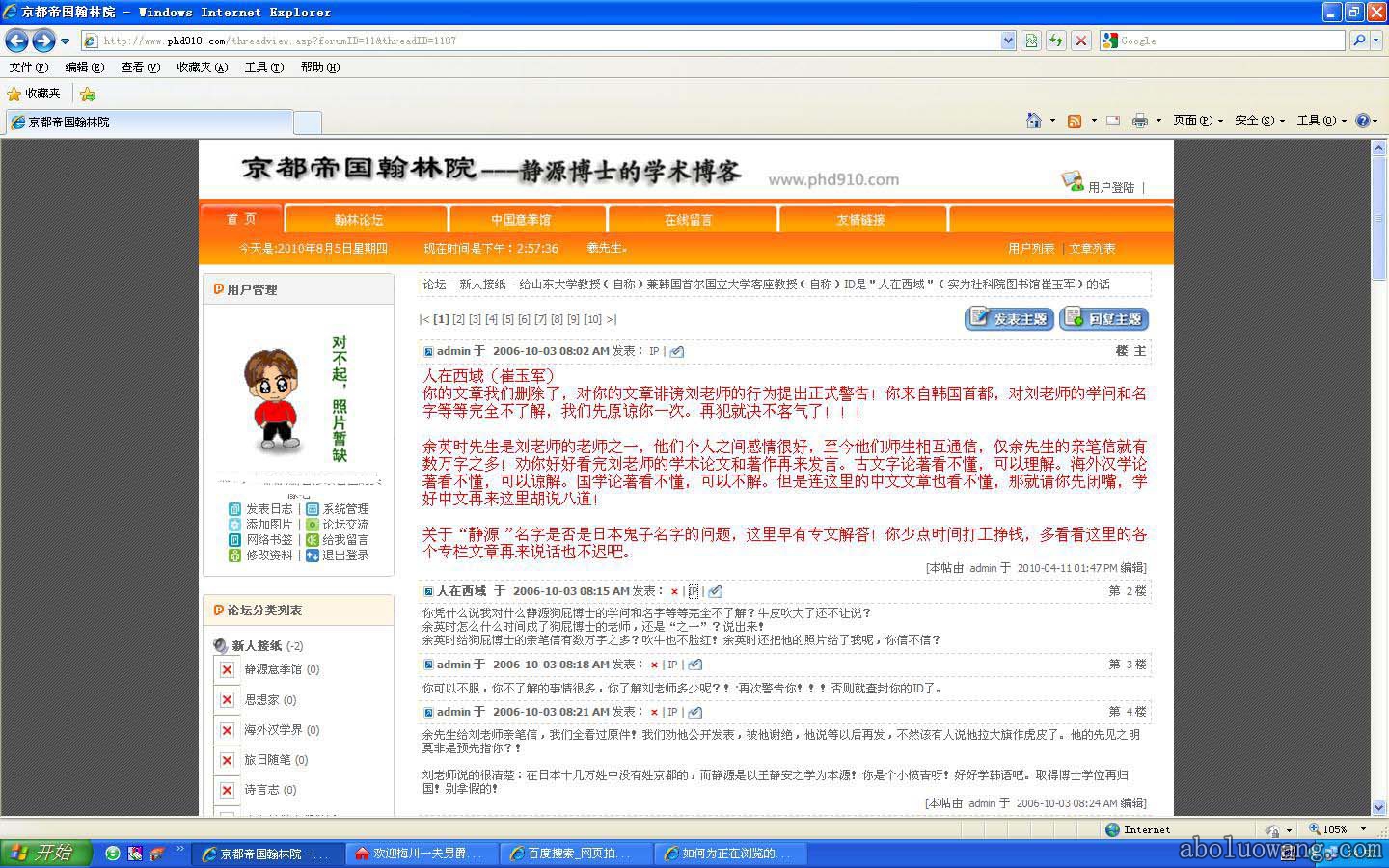This screenshot has height=868, width=1389.
Task: Go to page [10] of thread
Action: coord(592,319)
